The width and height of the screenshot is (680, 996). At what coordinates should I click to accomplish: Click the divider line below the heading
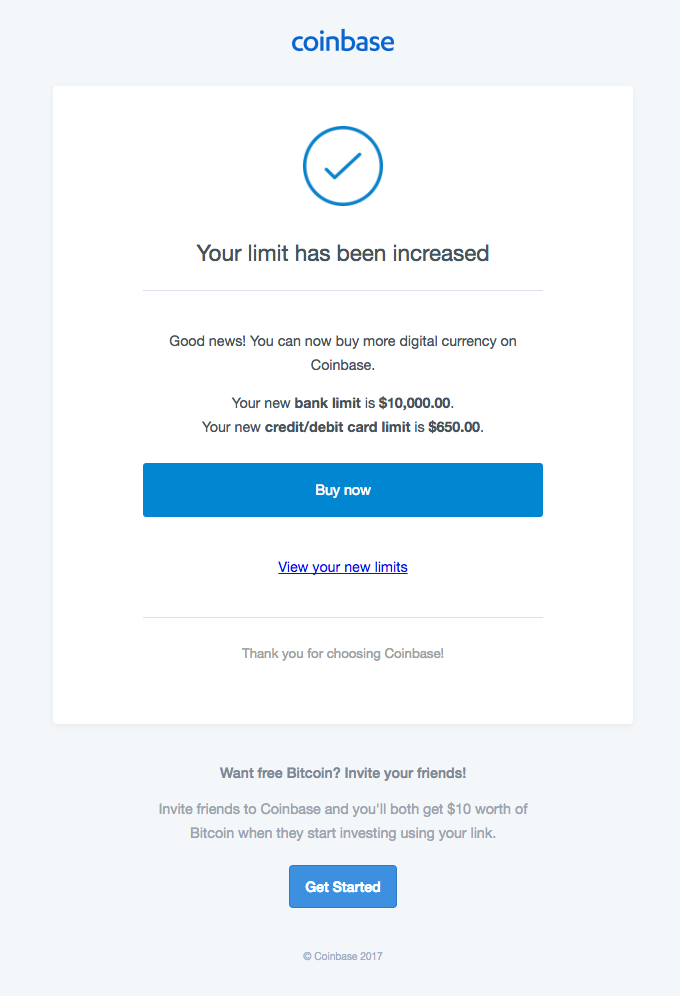[x=343, y=291]
